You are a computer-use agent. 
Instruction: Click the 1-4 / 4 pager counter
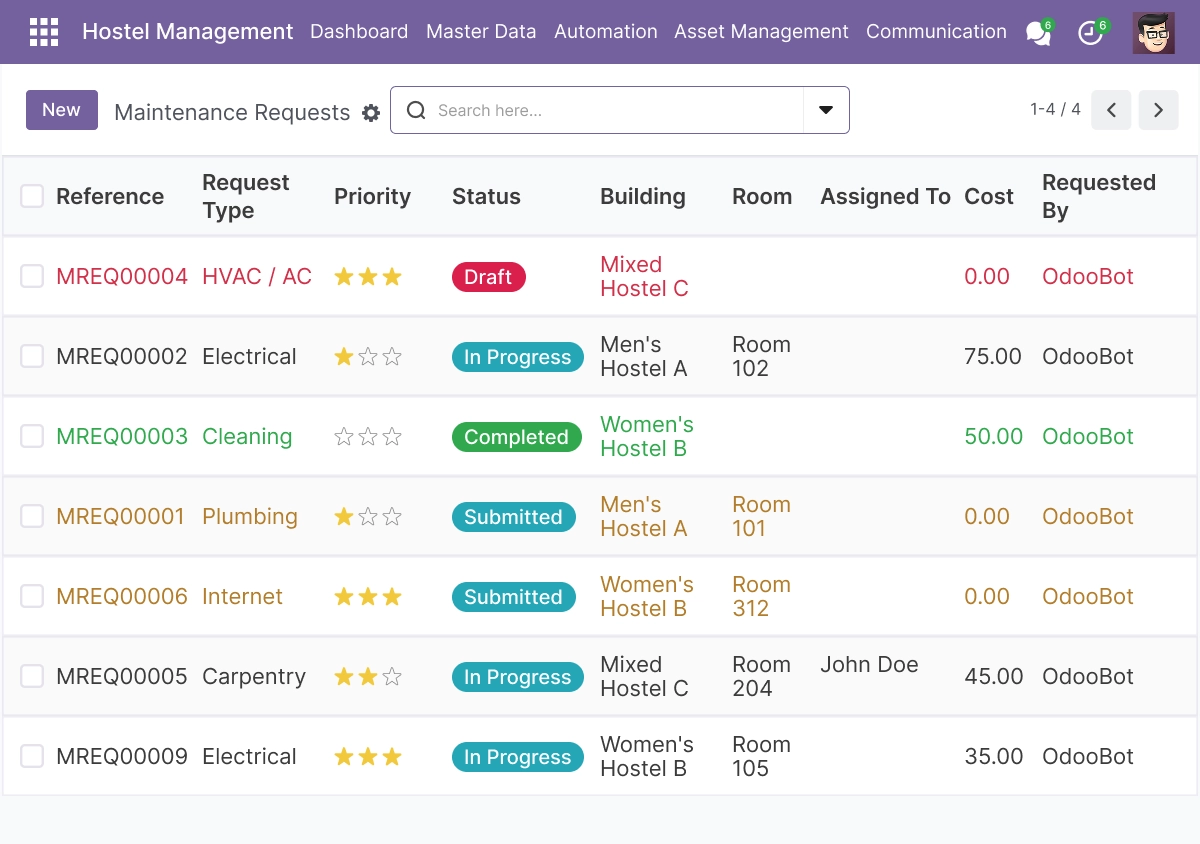point(1055,110)
